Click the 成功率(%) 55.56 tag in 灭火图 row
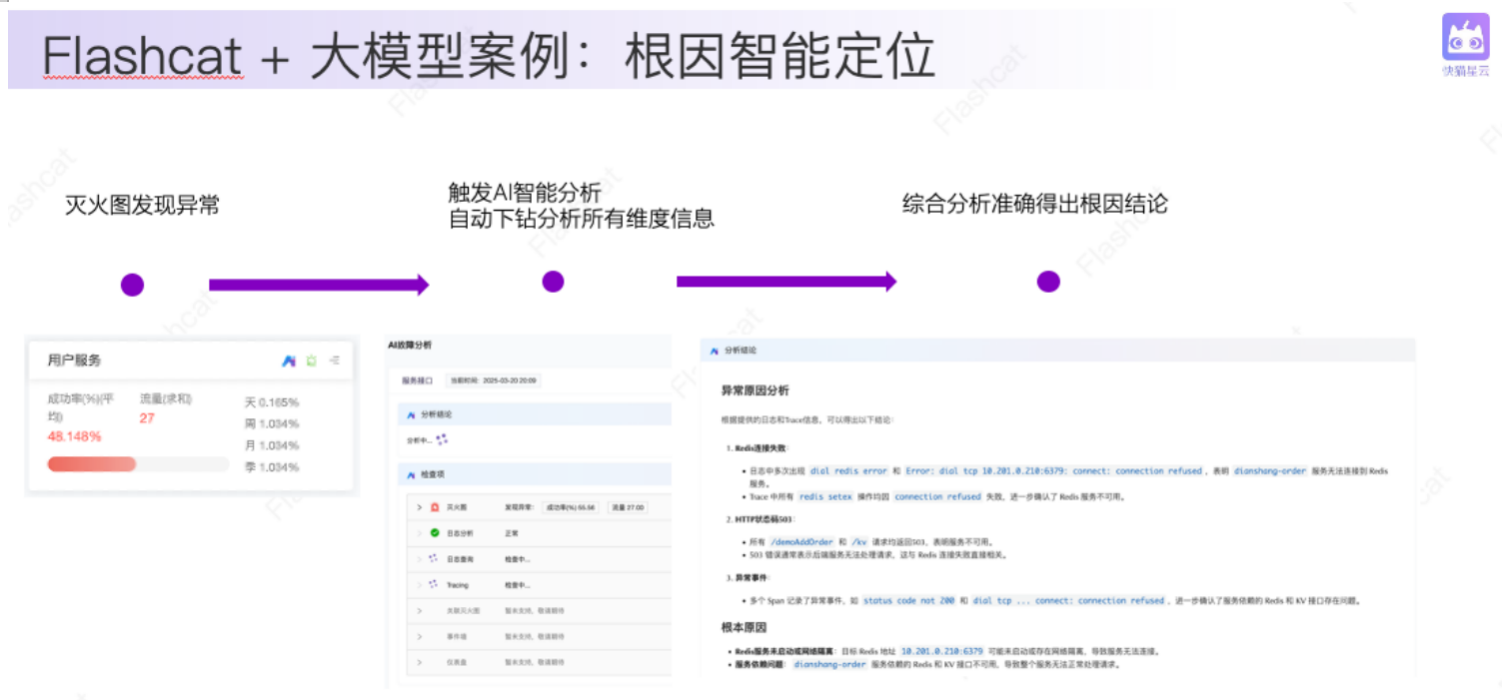 [570, 508]
